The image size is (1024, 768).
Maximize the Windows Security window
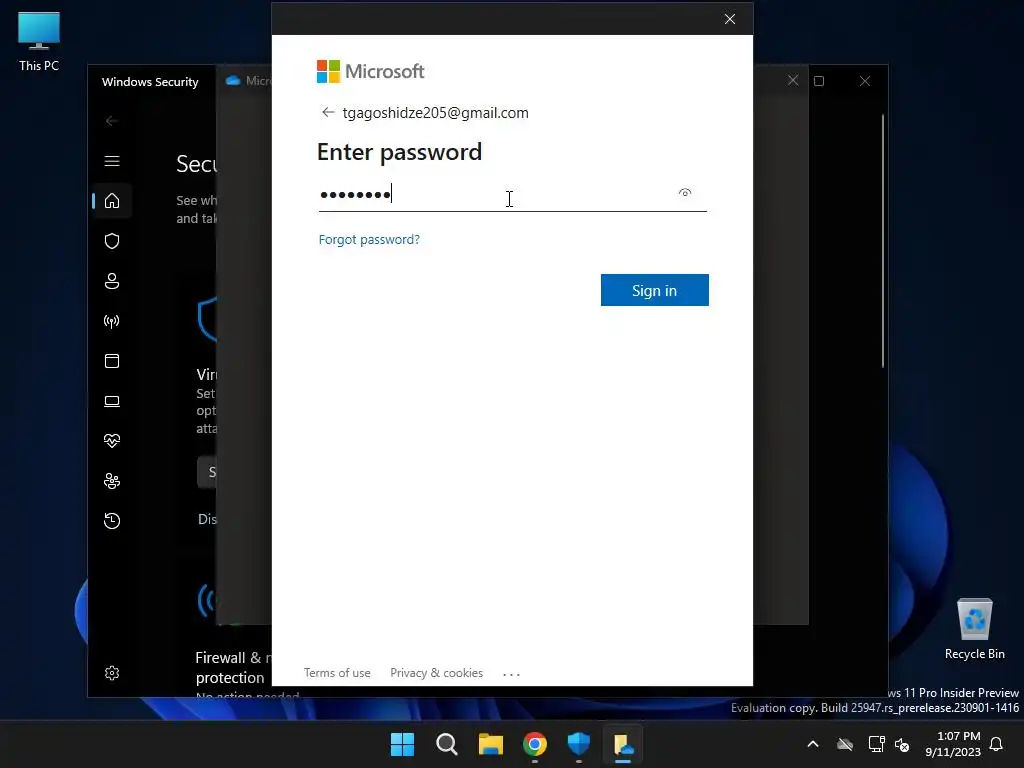tap(819, 81)
